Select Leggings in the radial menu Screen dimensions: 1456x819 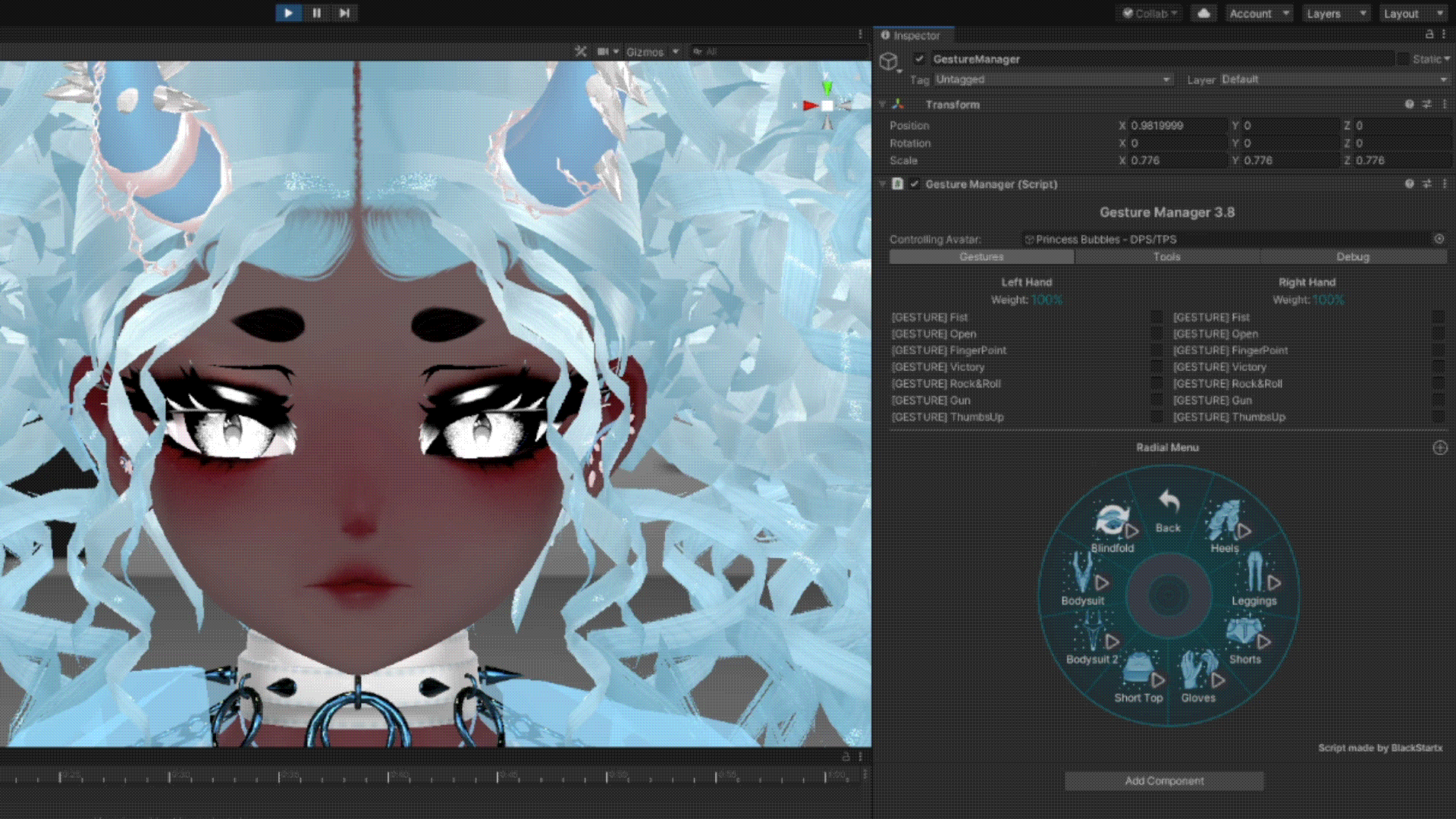pos(1255,580)
